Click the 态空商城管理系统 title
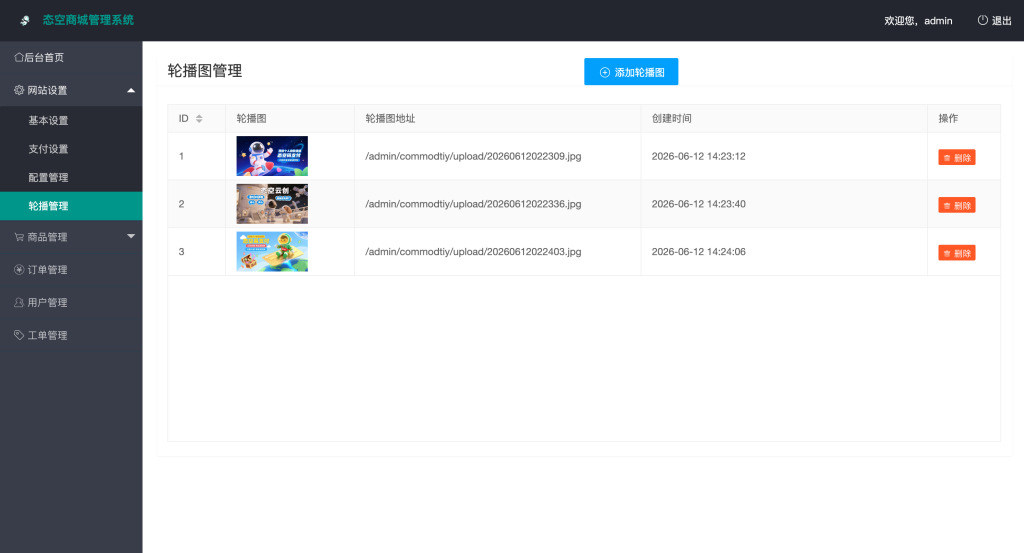Viewport: 1024px width, 553px height. pyautogui.click(x=88, y=20)
